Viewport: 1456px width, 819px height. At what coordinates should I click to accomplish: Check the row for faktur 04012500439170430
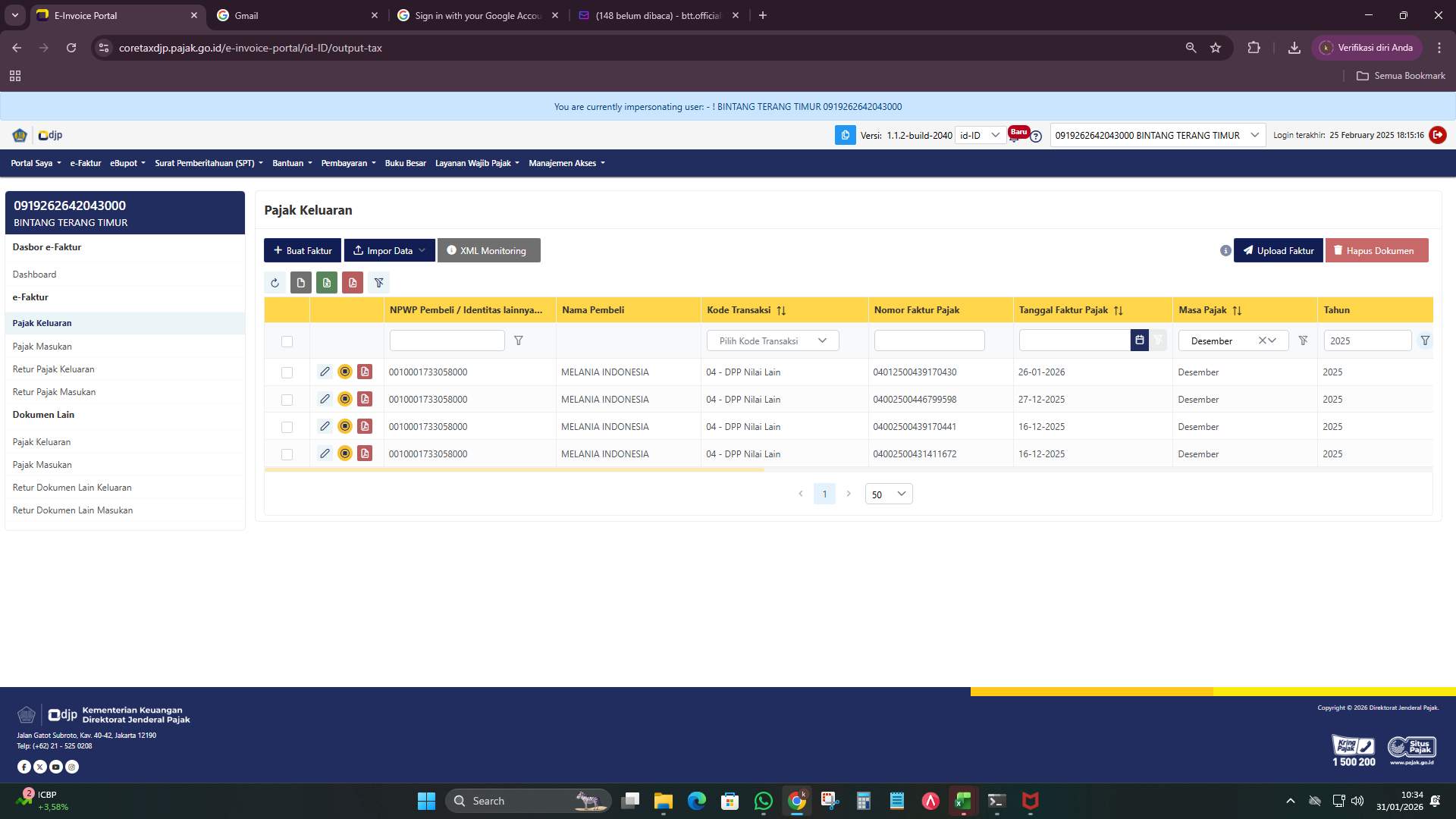tap(287, 372)
